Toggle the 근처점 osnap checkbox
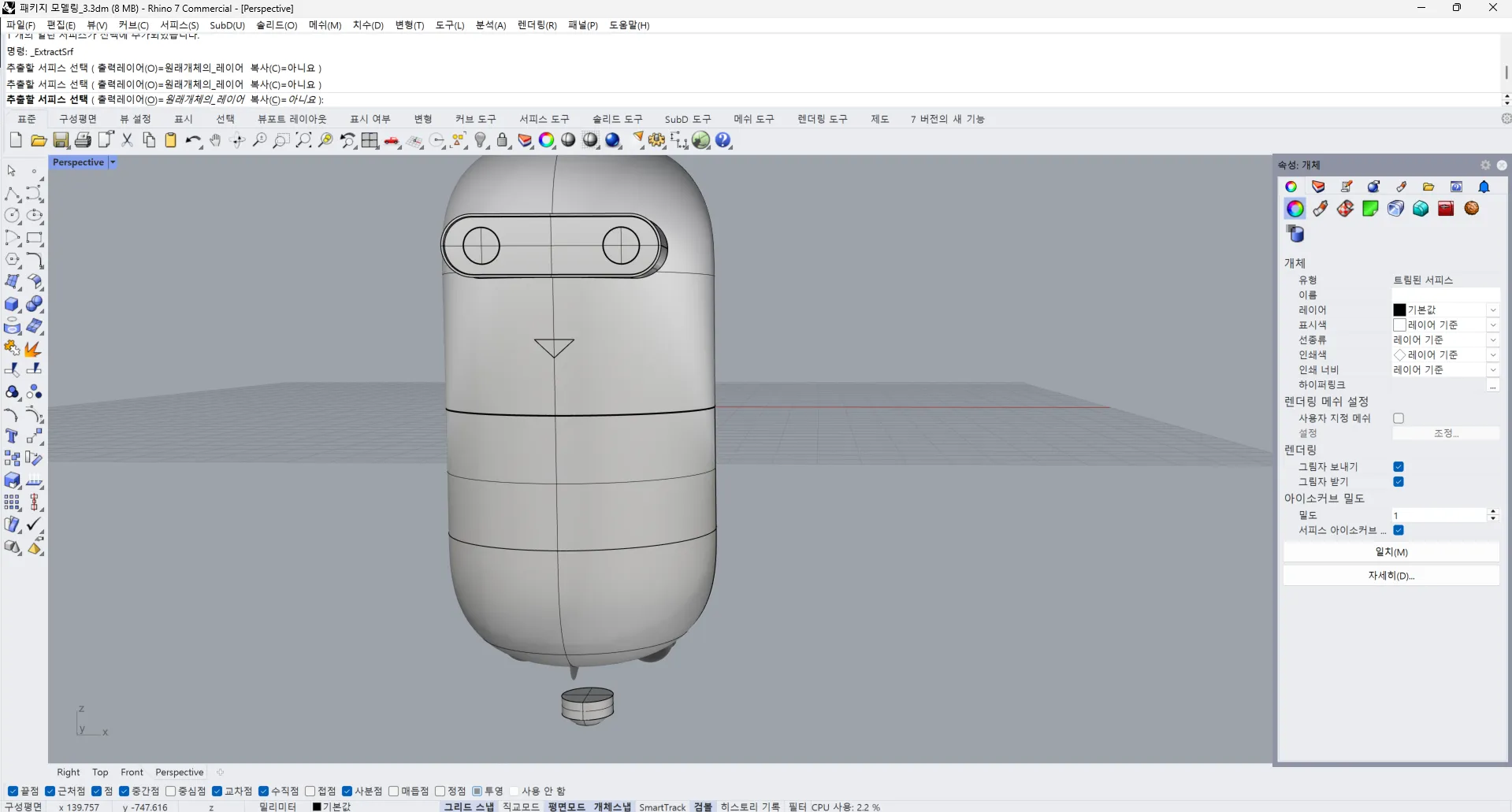 pos(50,791)
